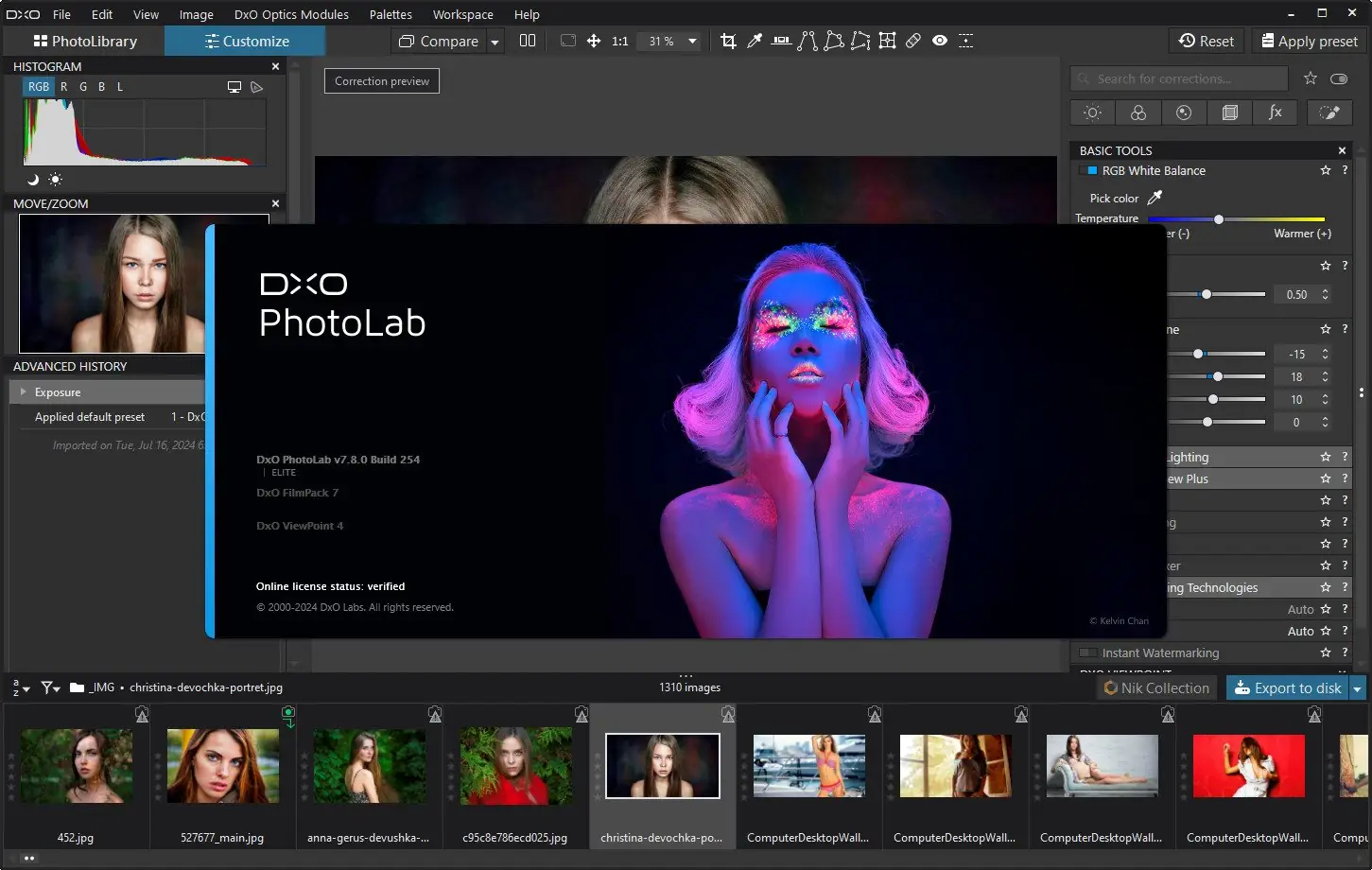Activate the Horizon leveling tool
The width and height of the screenshot is (1372, 870).
pyautogui.click(x=781, y=42)
